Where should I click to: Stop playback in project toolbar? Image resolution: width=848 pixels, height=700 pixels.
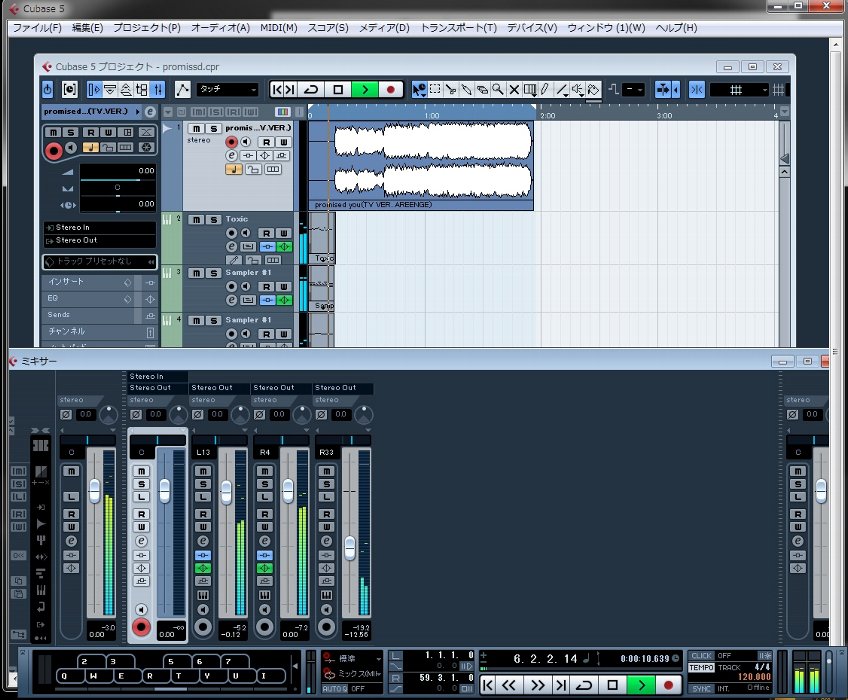point(338,89)
